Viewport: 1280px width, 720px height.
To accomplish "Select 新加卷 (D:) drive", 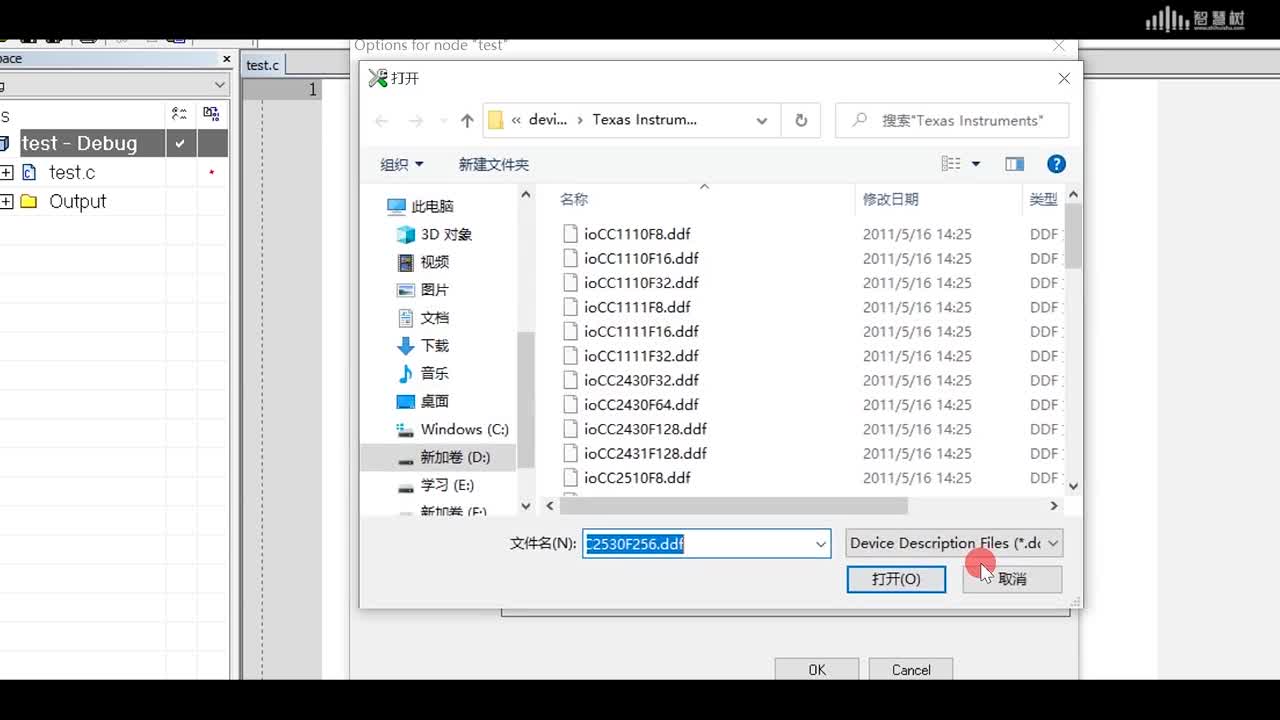I will [440, 457].
